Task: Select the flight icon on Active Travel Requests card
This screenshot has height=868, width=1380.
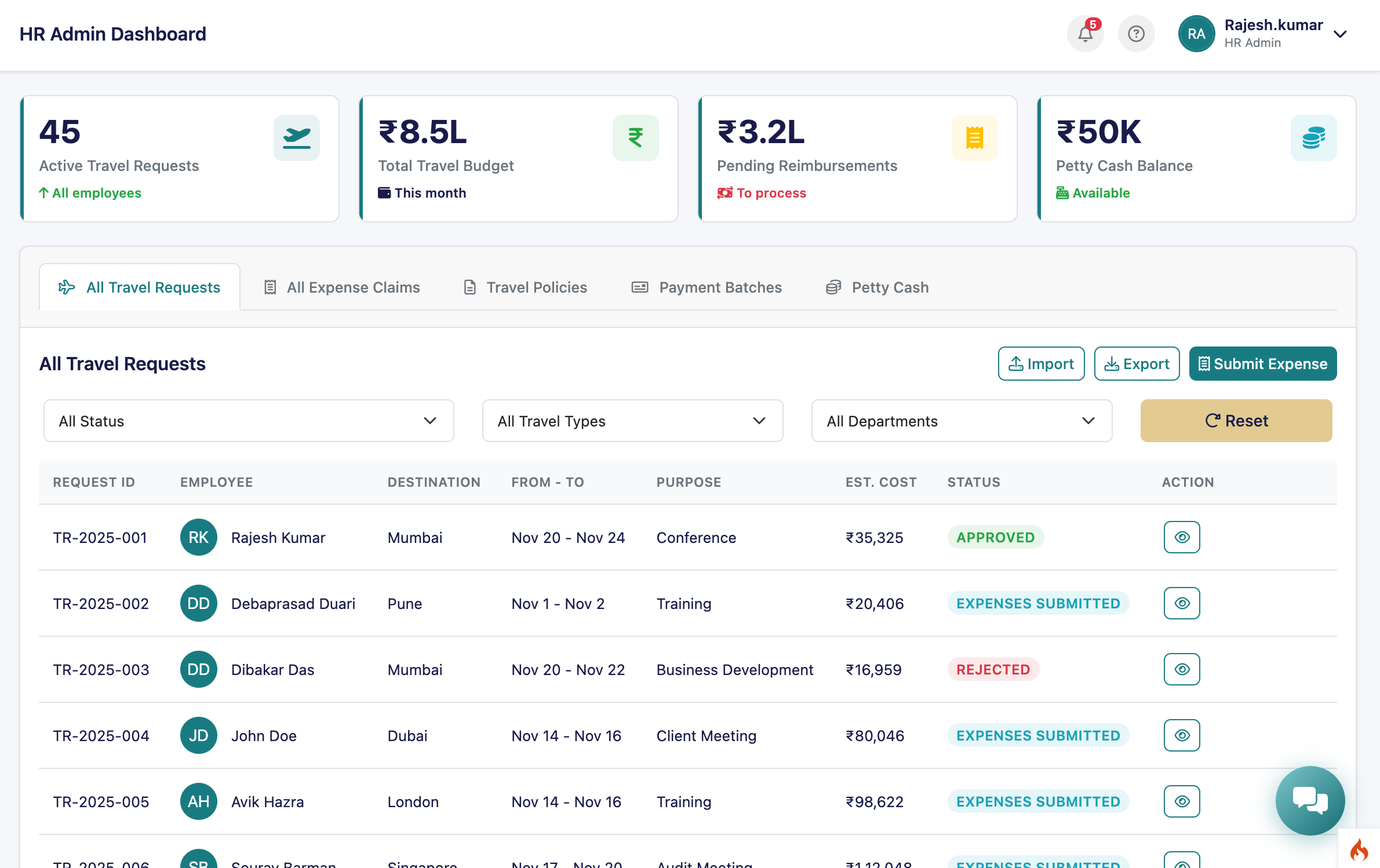Action: pyautogui.click(x=296, y=137)
